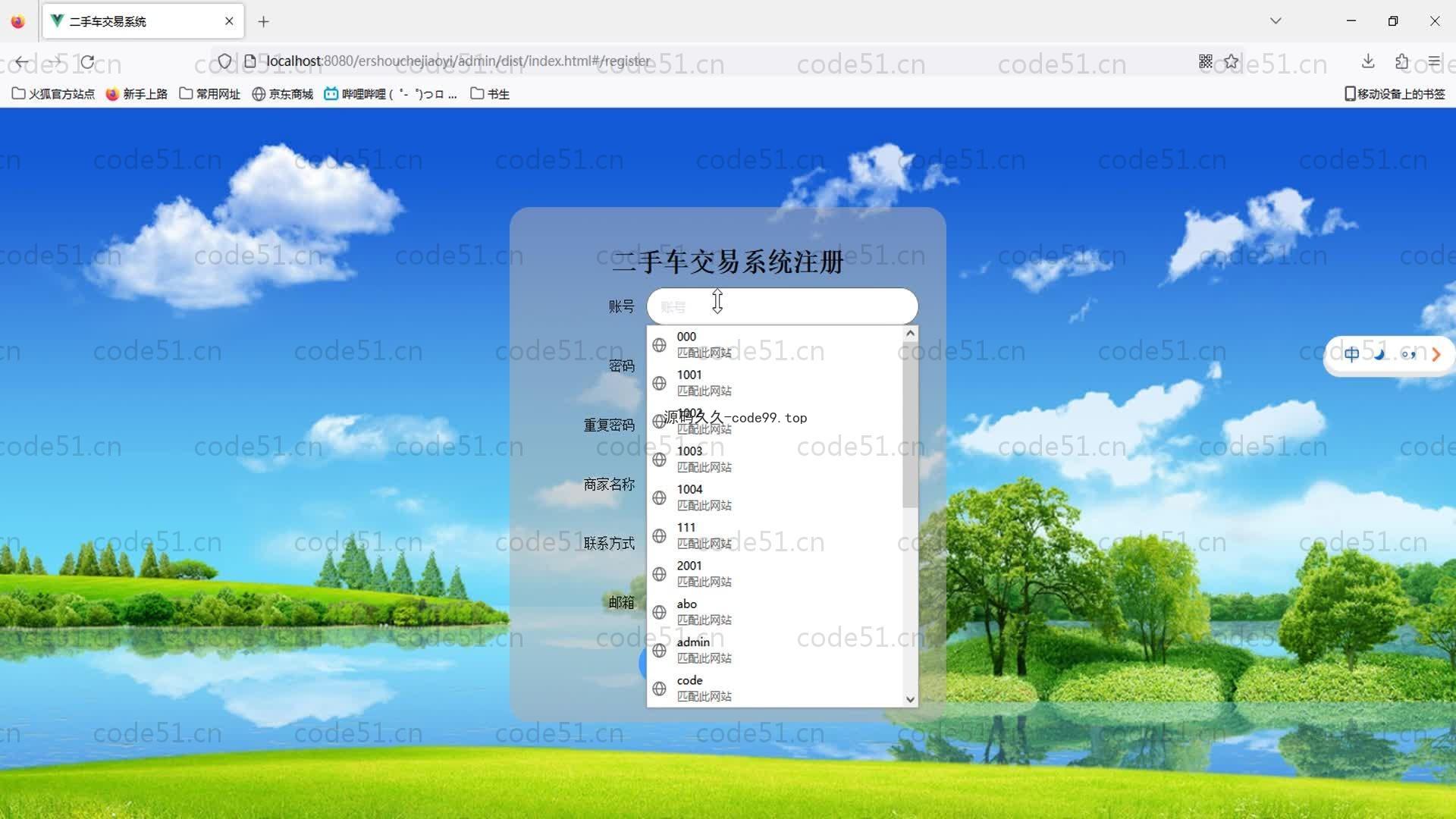Open the downloads panel
Viewport: 1456px width, 819px height.
pyautogui.click(x=1368, y=61)
